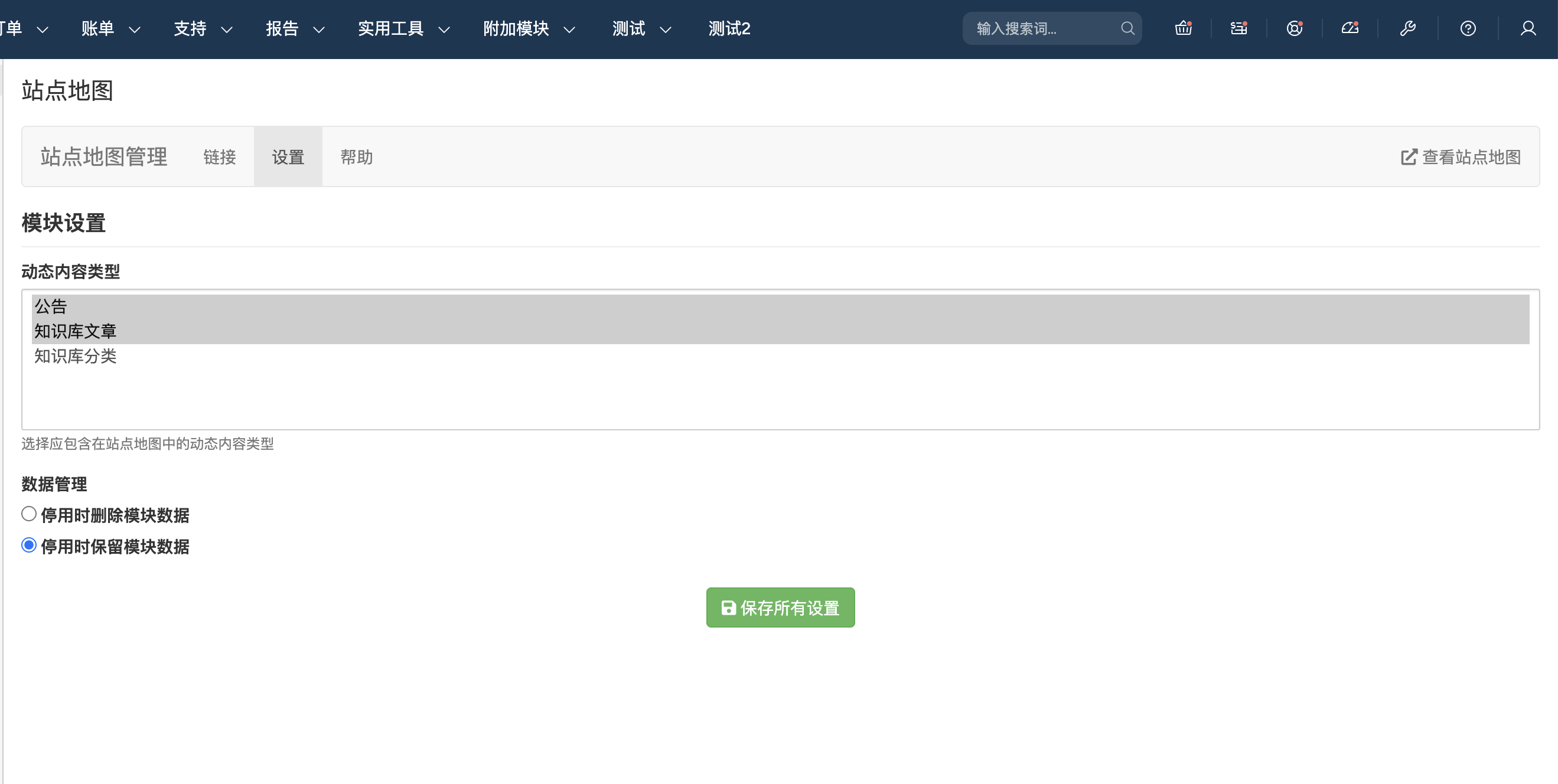This screenshot has height=784, width=1558.
Task: 展开「实用工具」下拉菜单
Action: coord(391,28)
